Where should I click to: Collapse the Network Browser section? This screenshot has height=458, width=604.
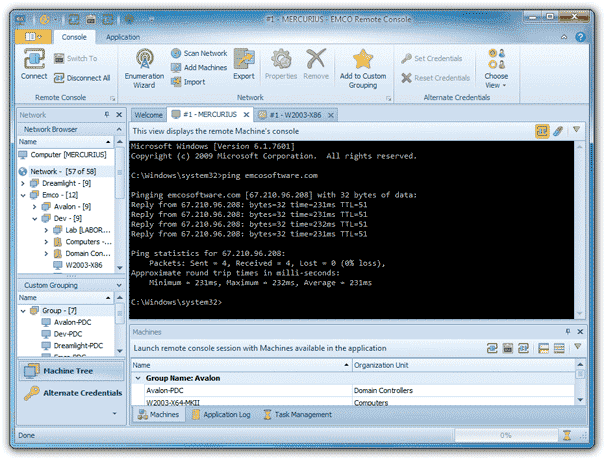click(x=119, y=129)
